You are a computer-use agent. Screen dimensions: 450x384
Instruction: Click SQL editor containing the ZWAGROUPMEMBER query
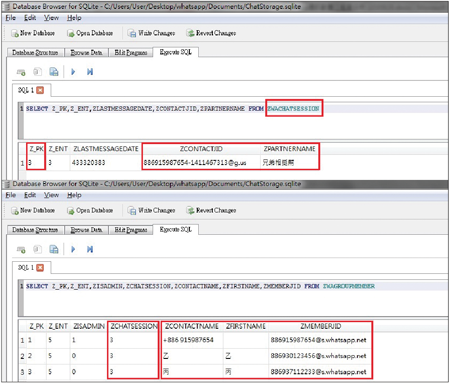coord(233,298)
